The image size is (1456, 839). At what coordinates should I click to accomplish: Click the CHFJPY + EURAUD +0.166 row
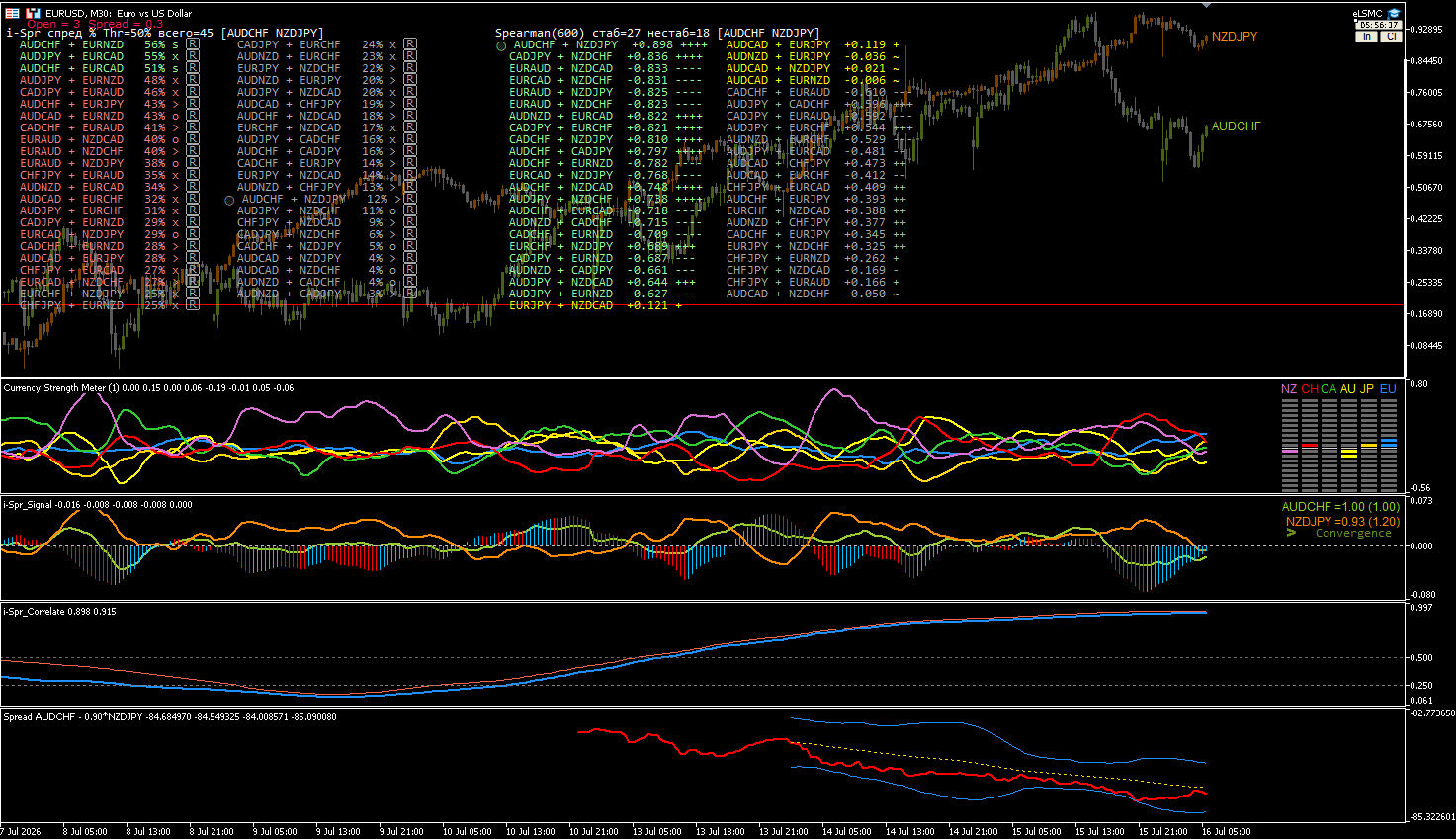(x=814, y=282)
